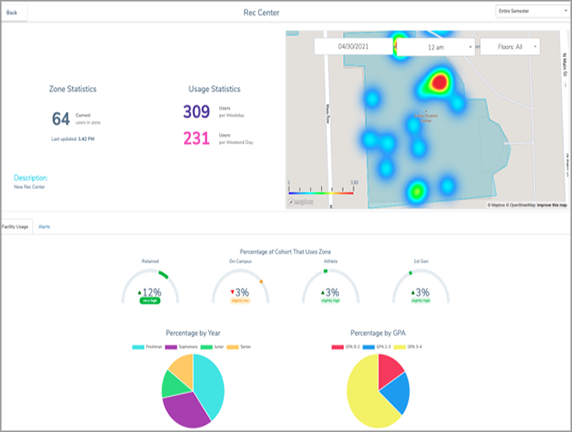Click the Retained 12% gauge

[x=150, y=286]
